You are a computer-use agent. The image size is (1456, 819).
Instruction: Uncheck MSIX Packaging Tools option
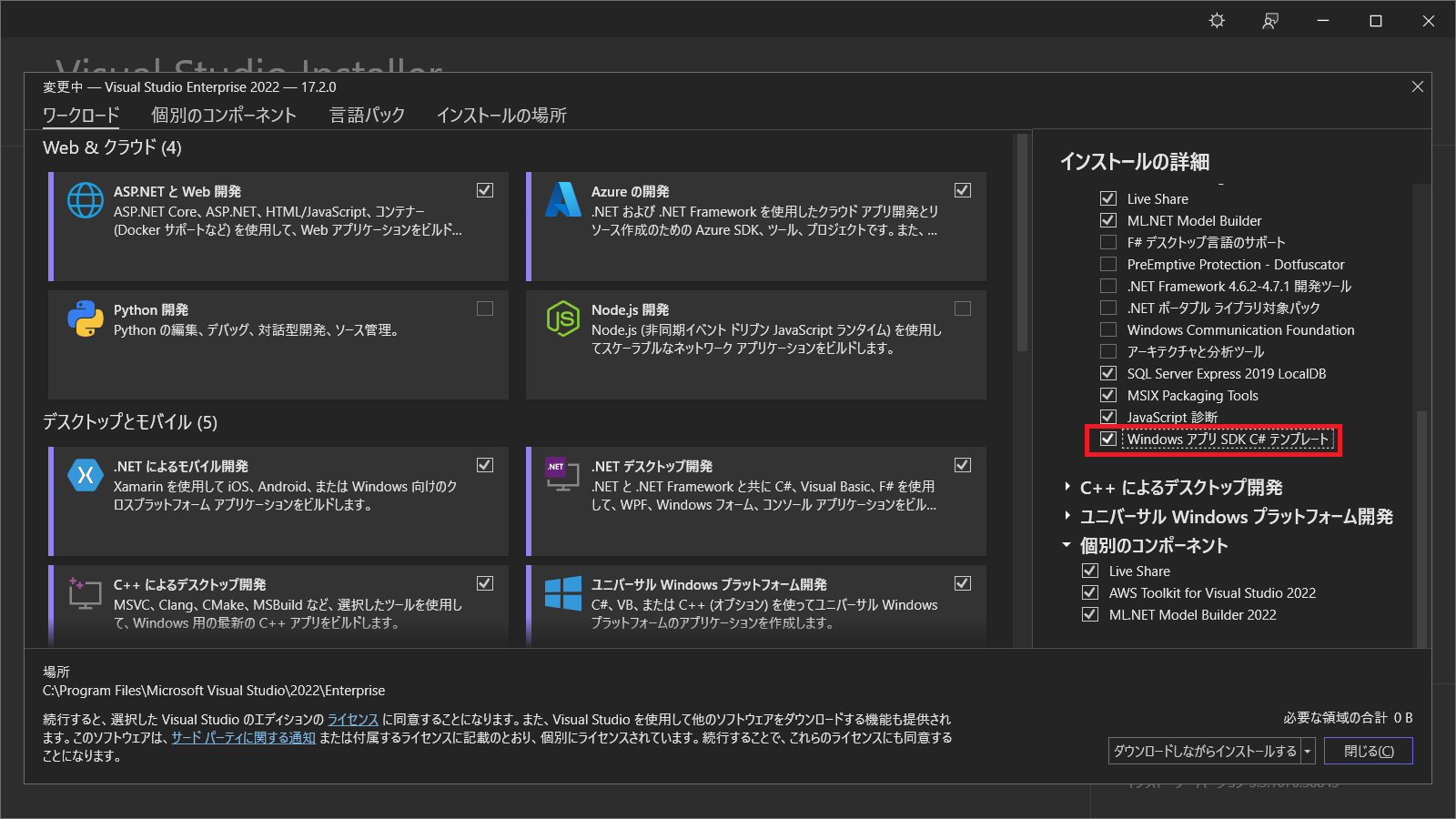(1108, 395)
